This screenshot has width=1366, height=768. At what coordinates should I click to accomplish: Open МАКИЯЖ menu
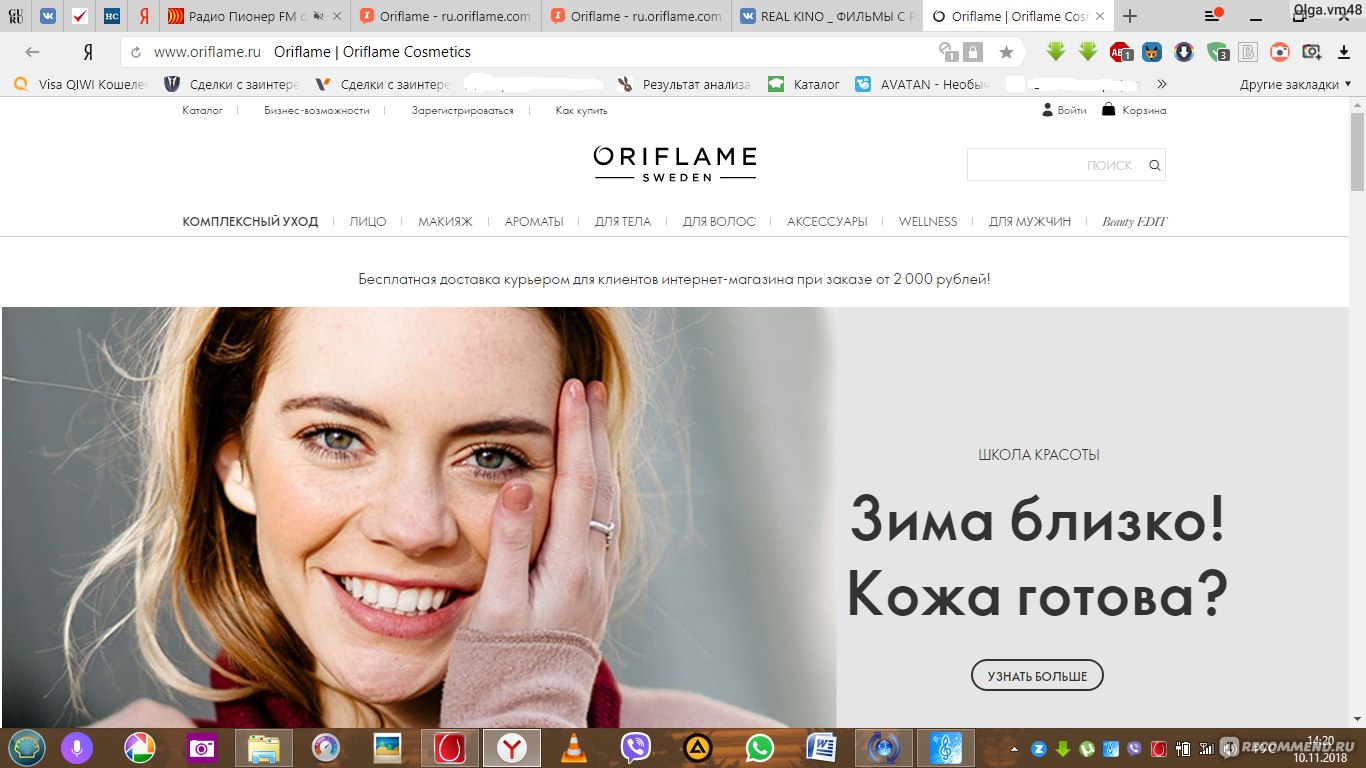coord(445,222)
